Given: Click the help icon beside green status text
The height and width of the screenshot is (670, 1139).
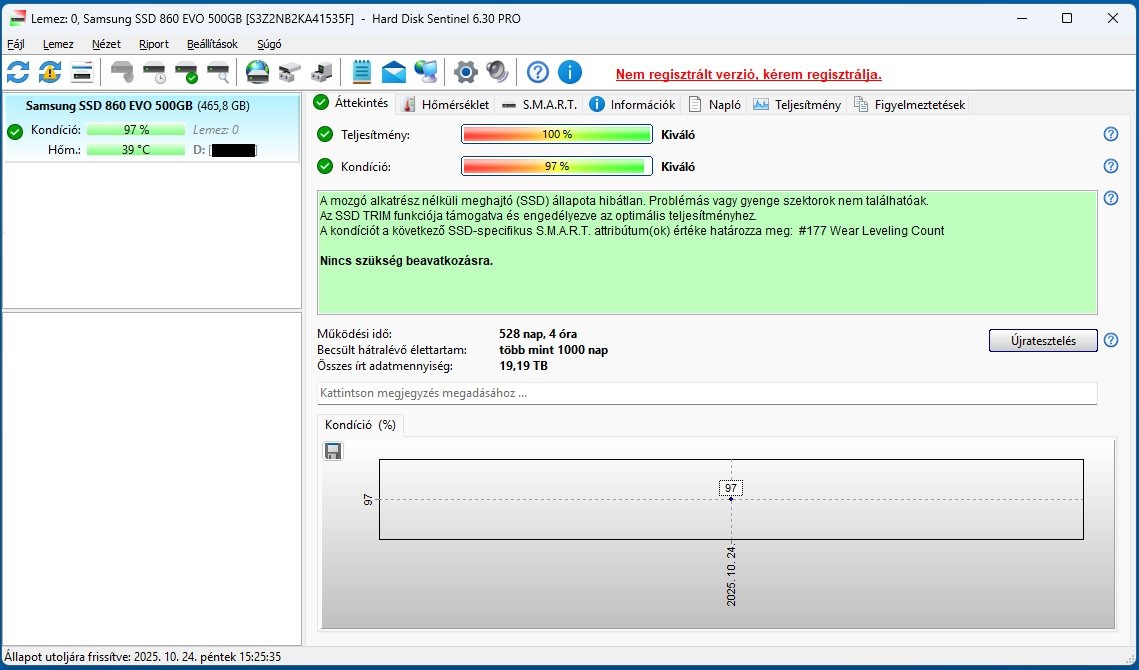Looking at the screenshot, I should 1111,198.
